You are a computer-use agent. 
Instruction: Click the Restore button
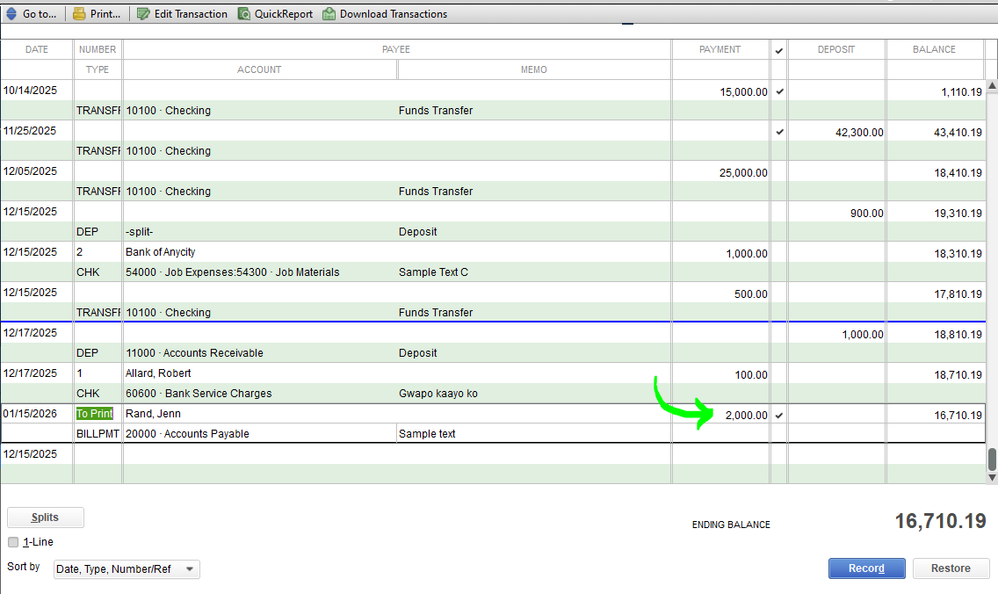pyautogui.click(x=951, y=568)
